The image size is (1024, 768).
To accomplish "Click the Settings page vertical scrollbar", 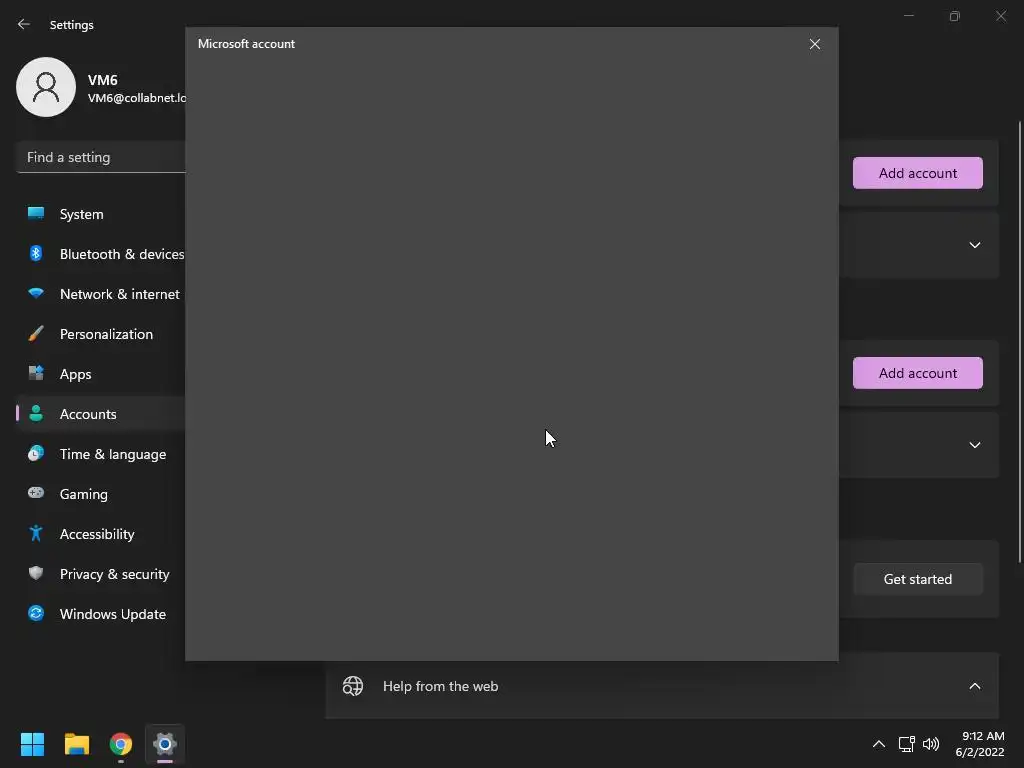I will (1020, 342).
